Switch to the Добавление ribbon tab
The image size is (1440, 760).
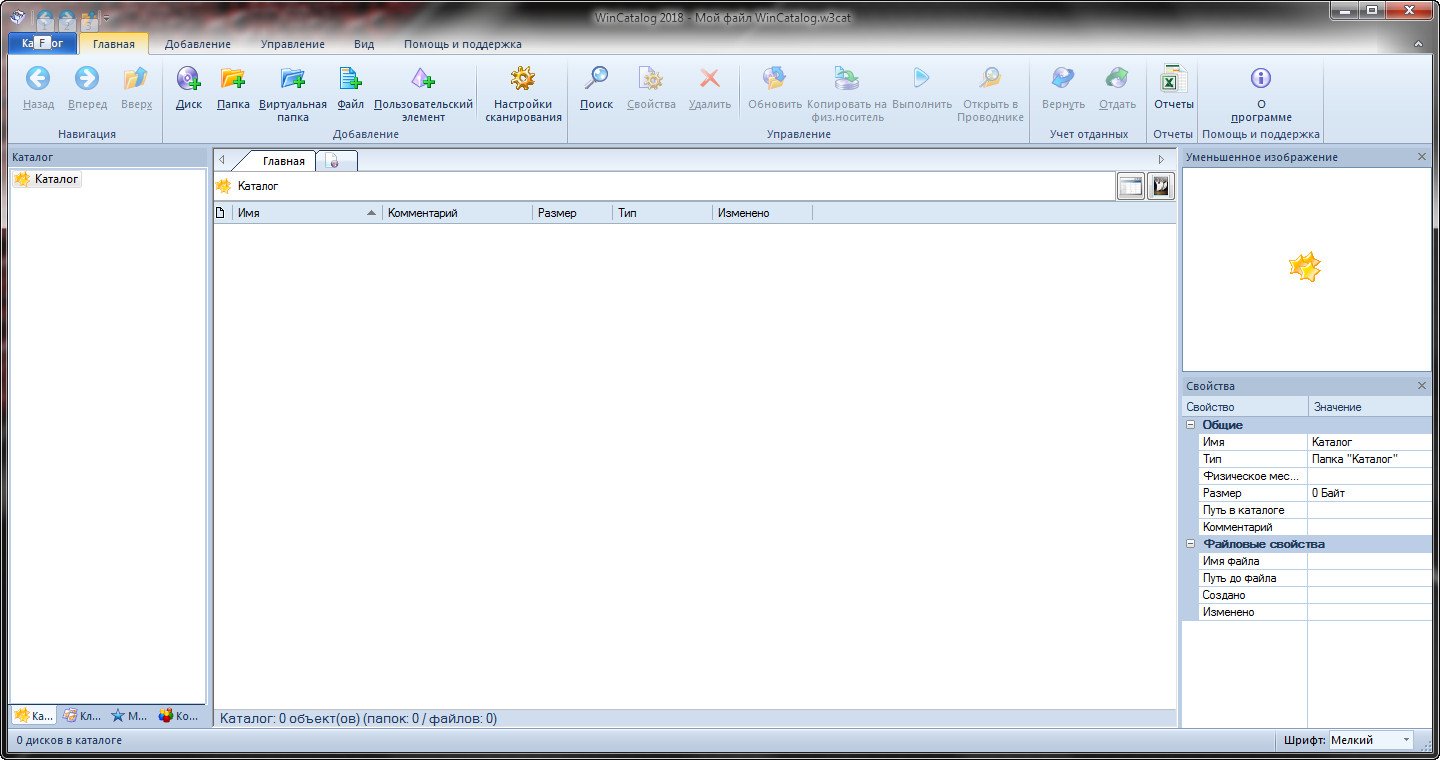pyautogui.click(x=197, y=44)
